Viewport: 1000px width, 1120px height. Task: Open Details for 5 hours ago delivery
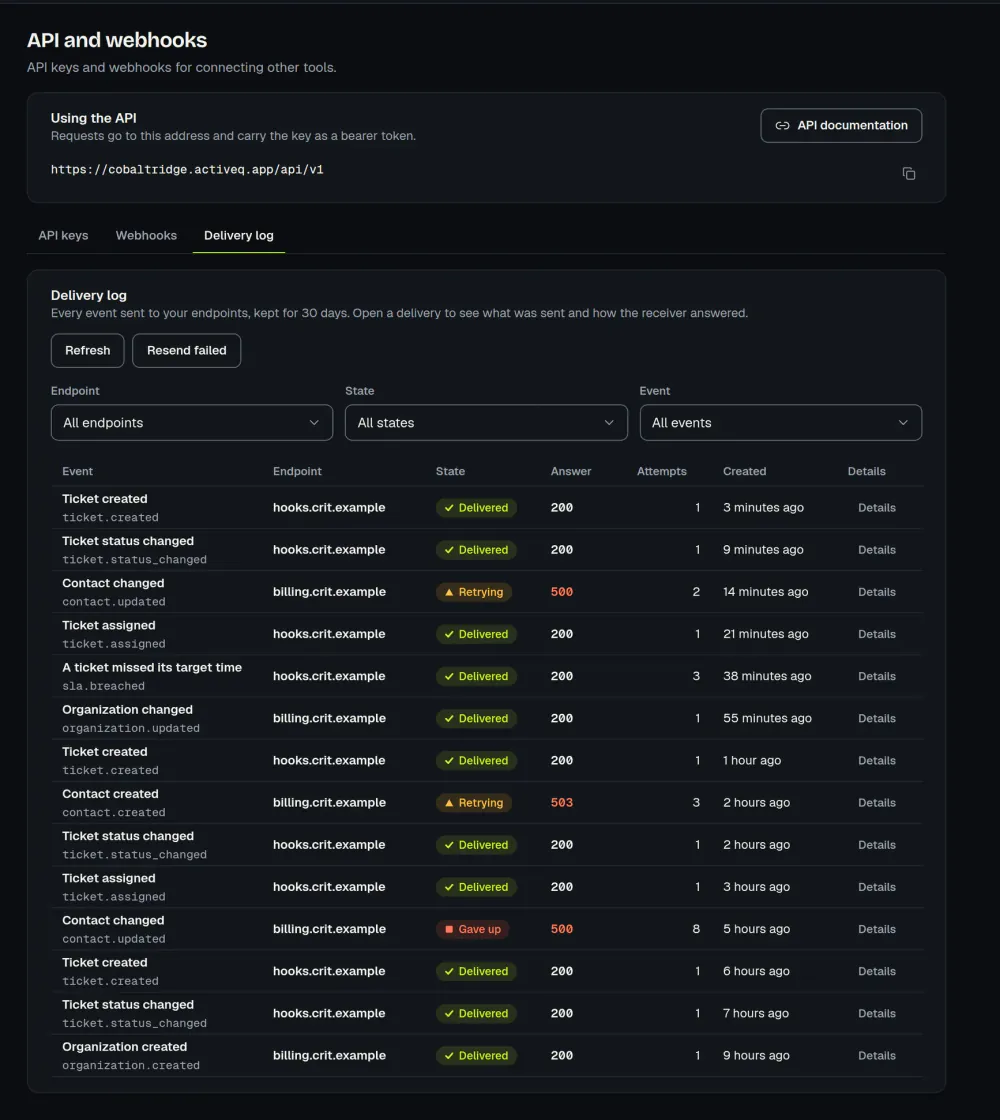point(876,929)
